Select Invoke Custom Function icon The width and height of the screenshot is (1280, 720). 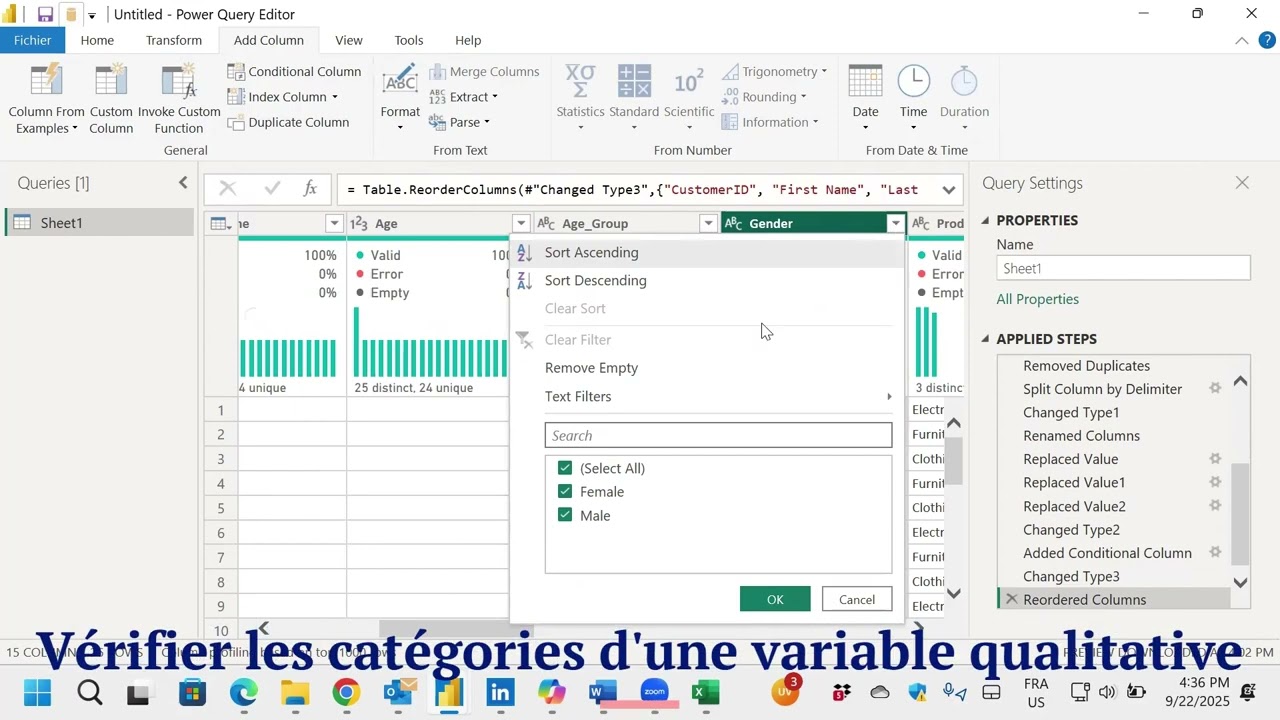point(179,82)
